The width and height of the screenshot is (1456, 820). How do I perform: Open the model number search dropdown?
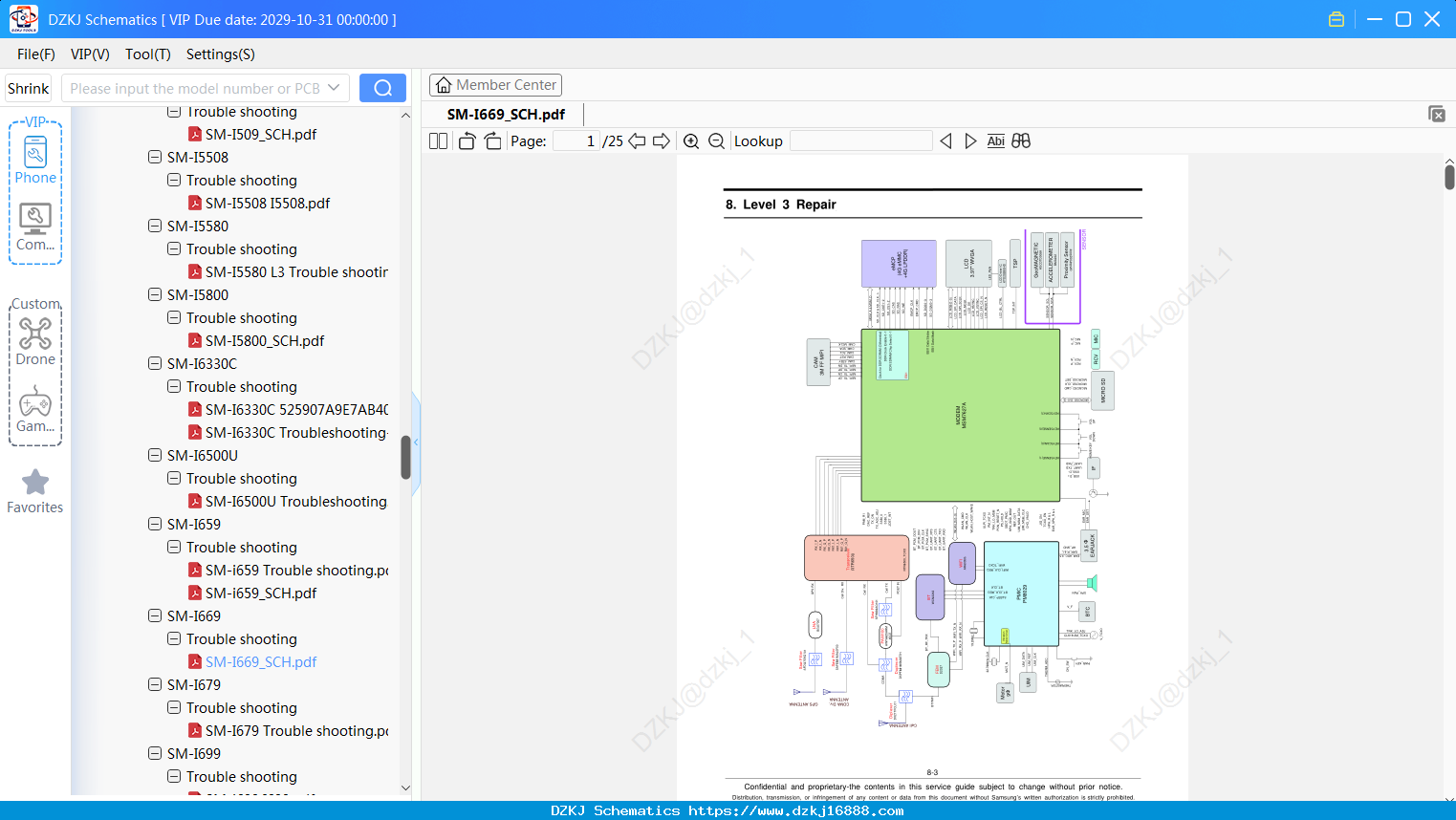pos(334,88)
